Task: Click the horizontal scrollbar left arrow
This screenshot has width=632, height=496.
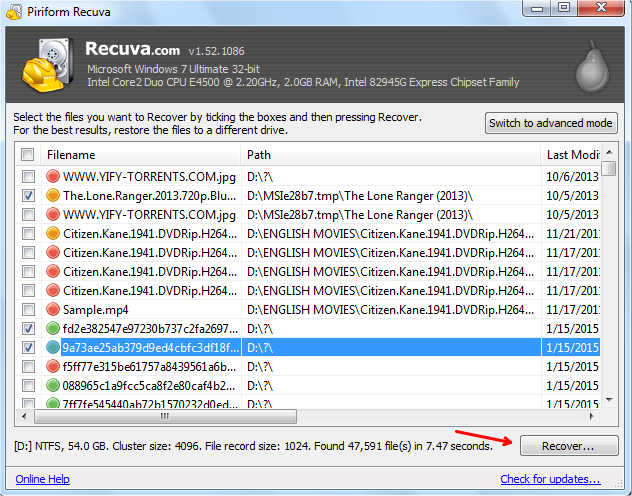Action: pos(24,416)
